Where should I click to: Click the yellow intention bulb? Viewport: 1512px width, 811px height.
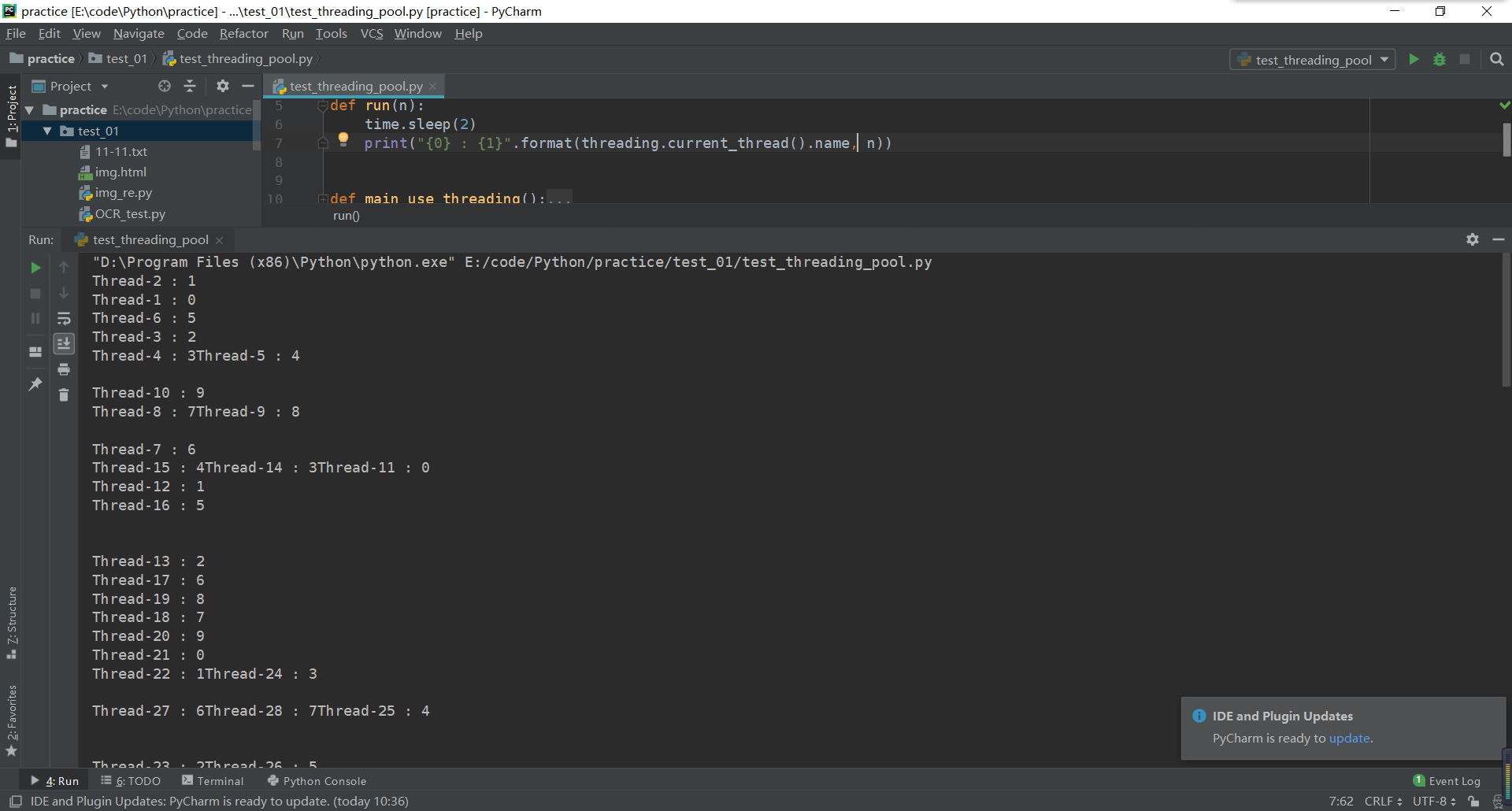(x=343, y=139)
